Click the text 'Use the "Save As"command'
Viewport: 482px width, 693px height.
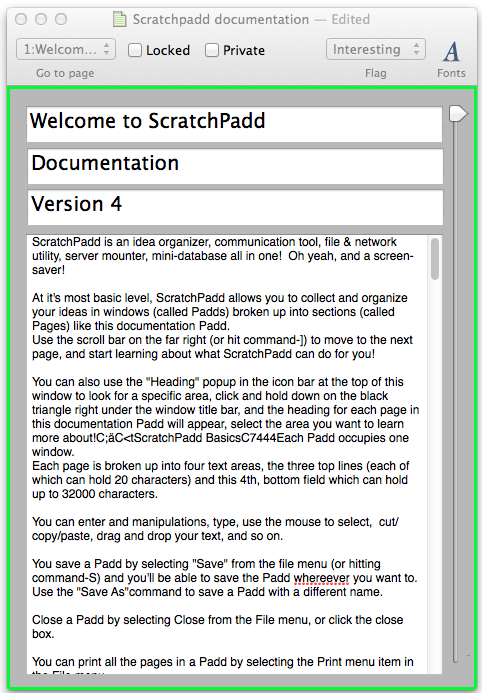(107, 592)
